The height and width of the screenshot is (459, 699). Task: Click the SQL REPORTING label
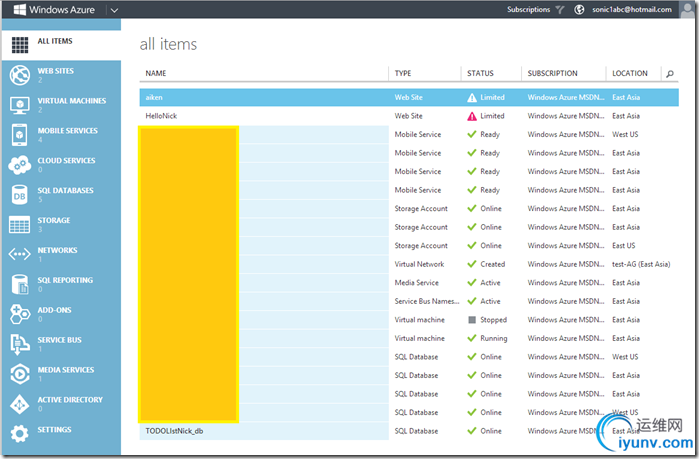click(65, 280)
